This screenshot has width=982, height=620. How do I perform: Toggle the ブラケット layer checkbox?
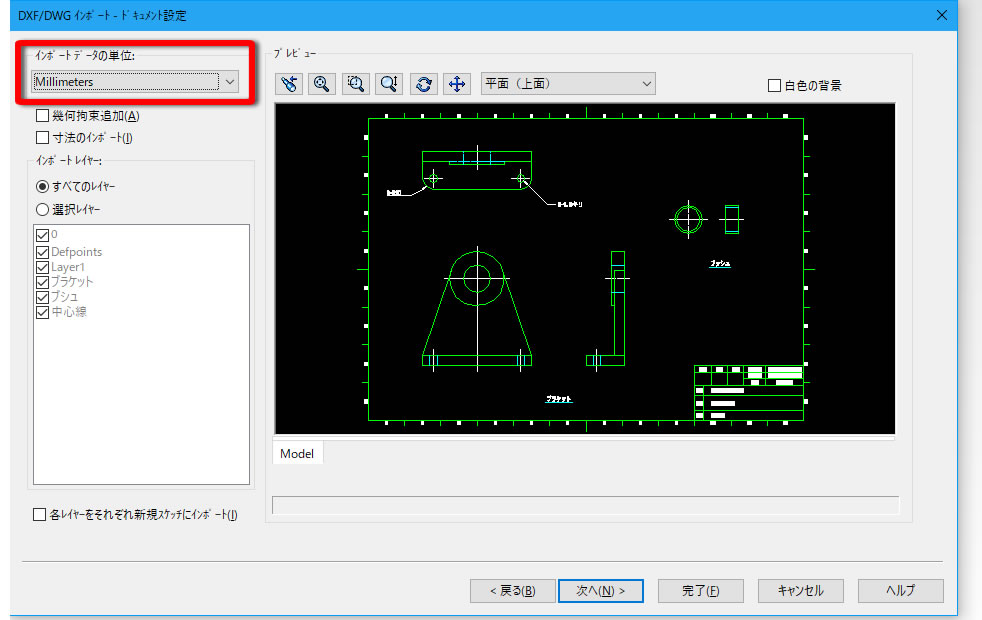tap(43, 282)
